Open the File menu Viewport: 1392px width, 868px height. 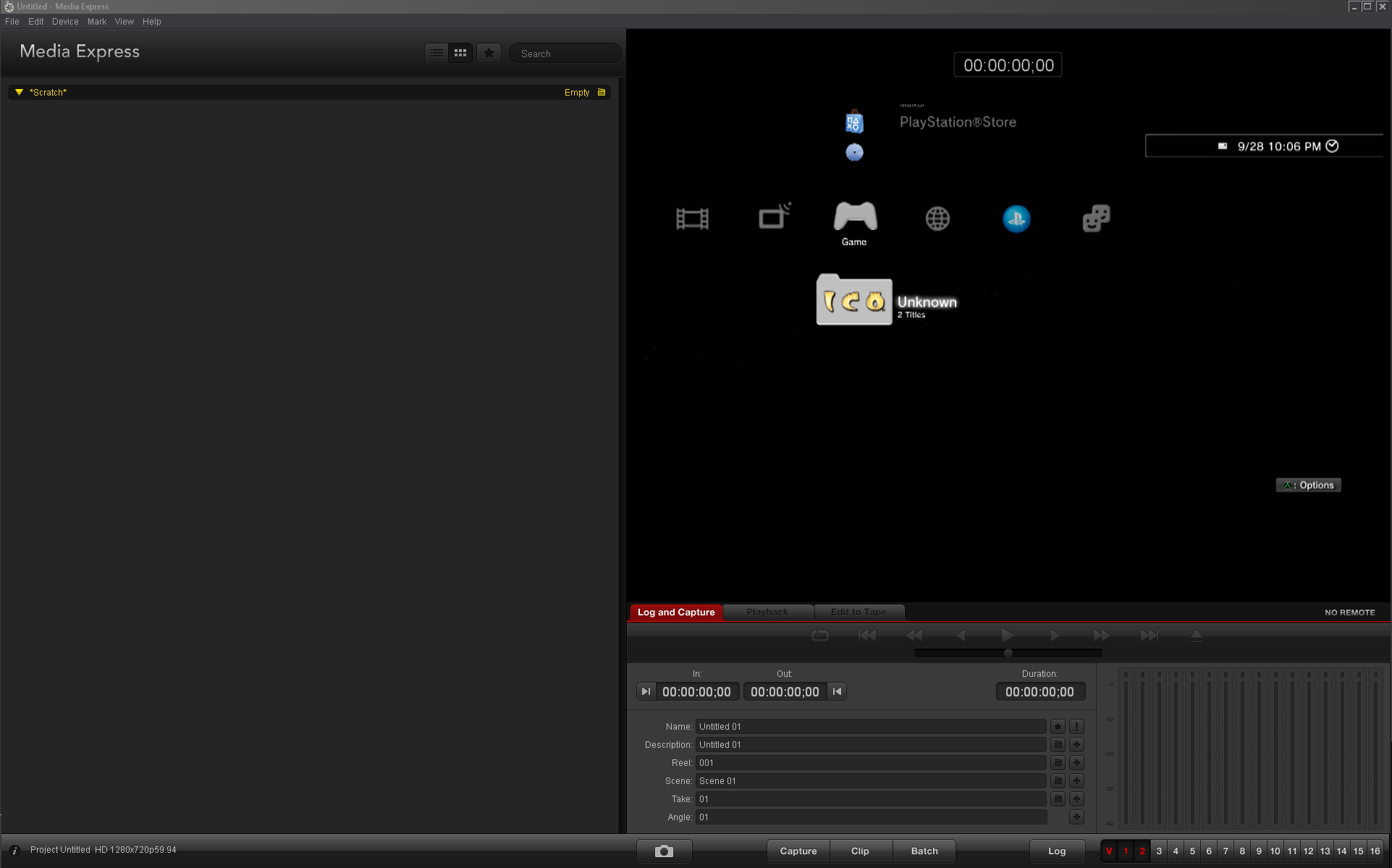(x=12, y=22)
